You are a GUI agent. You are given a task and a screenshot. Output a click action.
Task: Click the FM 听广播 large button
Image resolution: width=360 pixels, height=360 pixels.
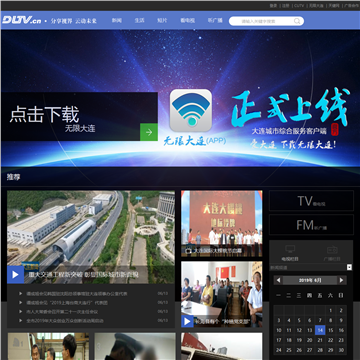(311, 225)
